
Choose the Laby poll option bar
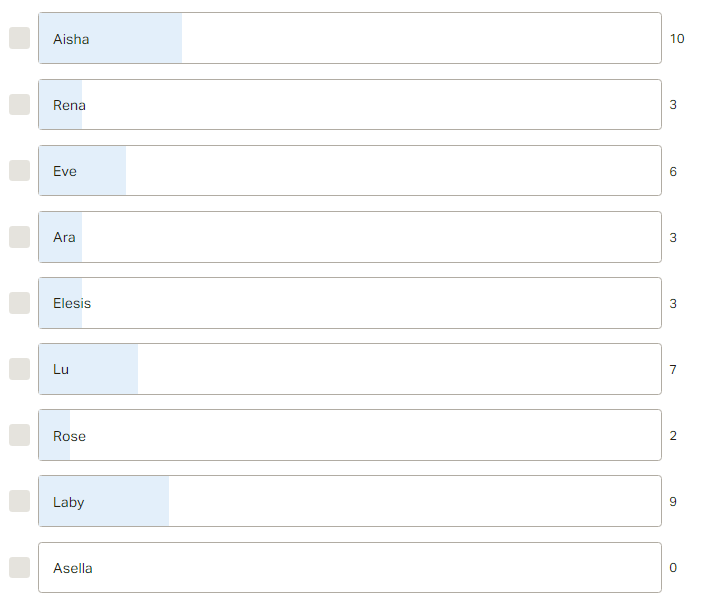350,501
